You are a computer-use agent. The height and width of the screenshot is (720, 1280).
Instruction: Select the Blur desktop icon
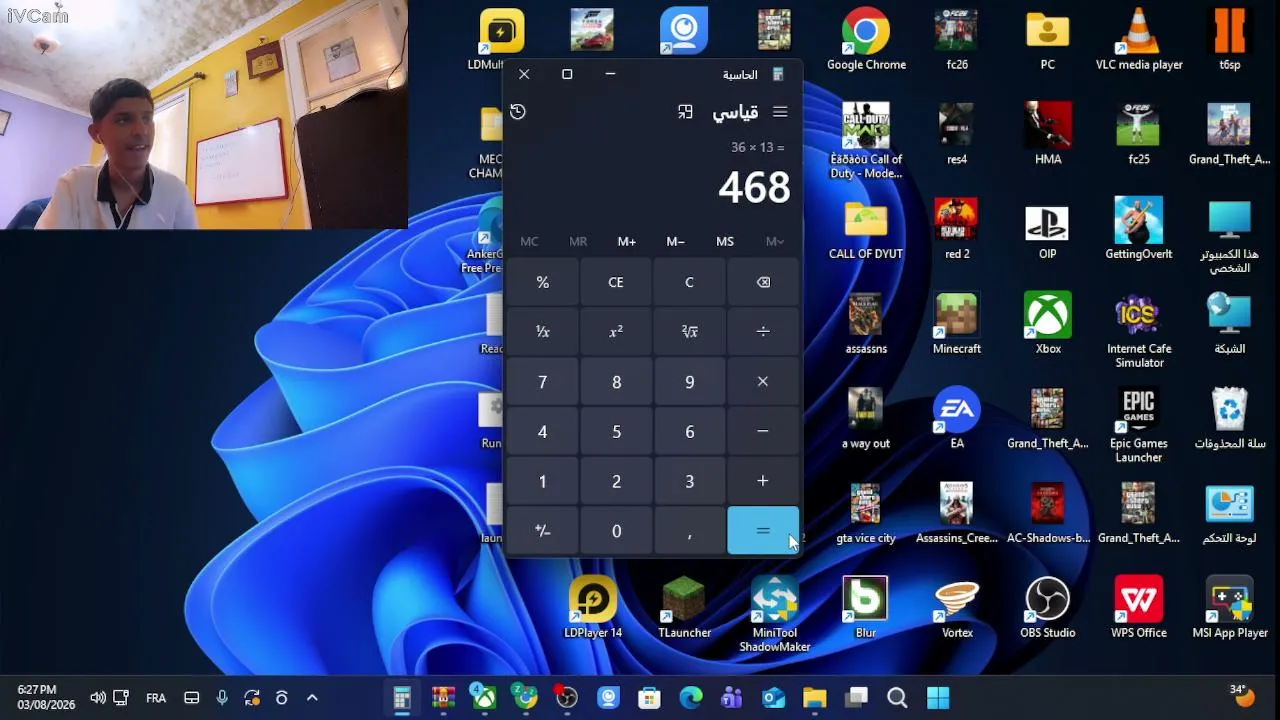click(866, 608)
